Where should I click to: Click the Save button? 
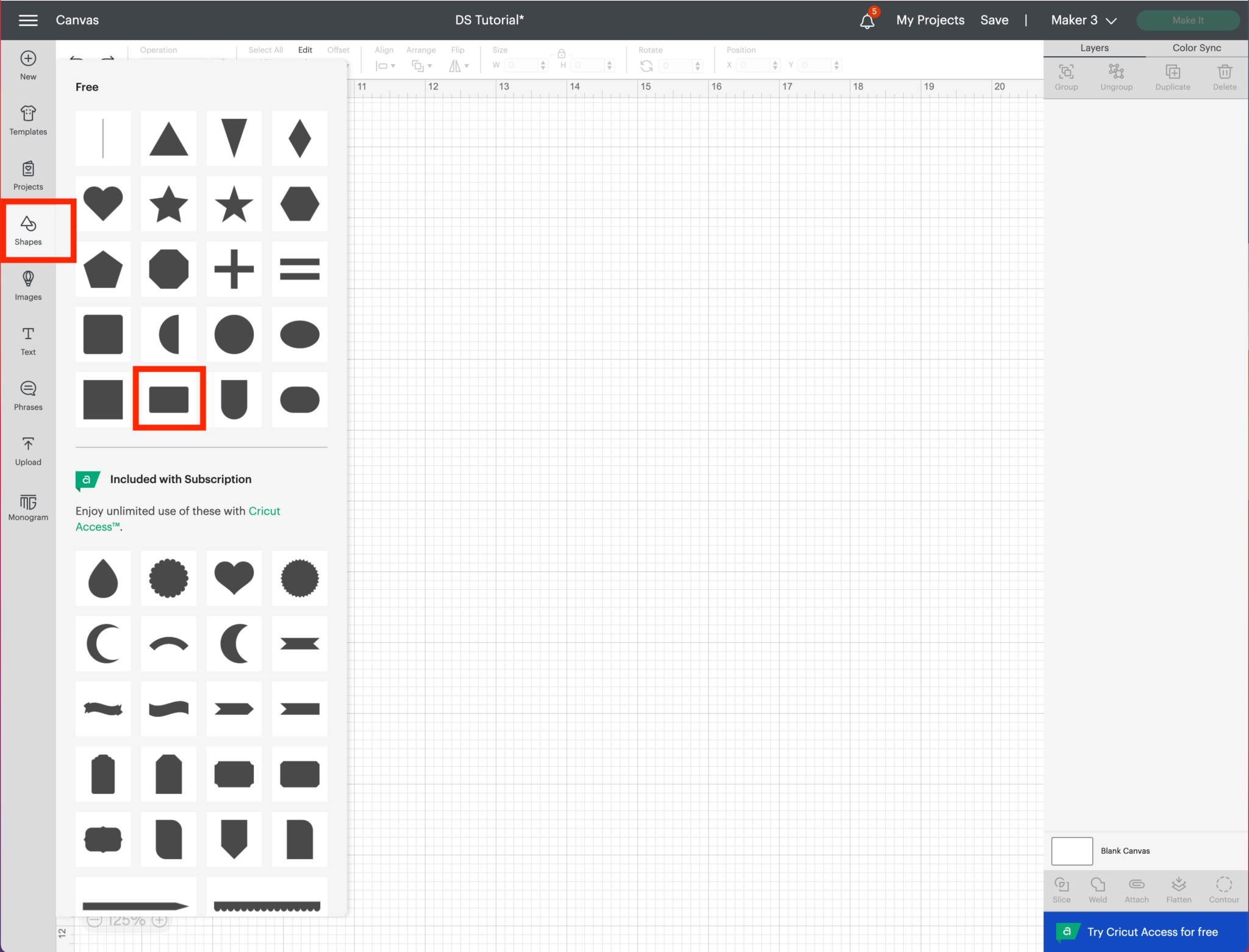994,20
